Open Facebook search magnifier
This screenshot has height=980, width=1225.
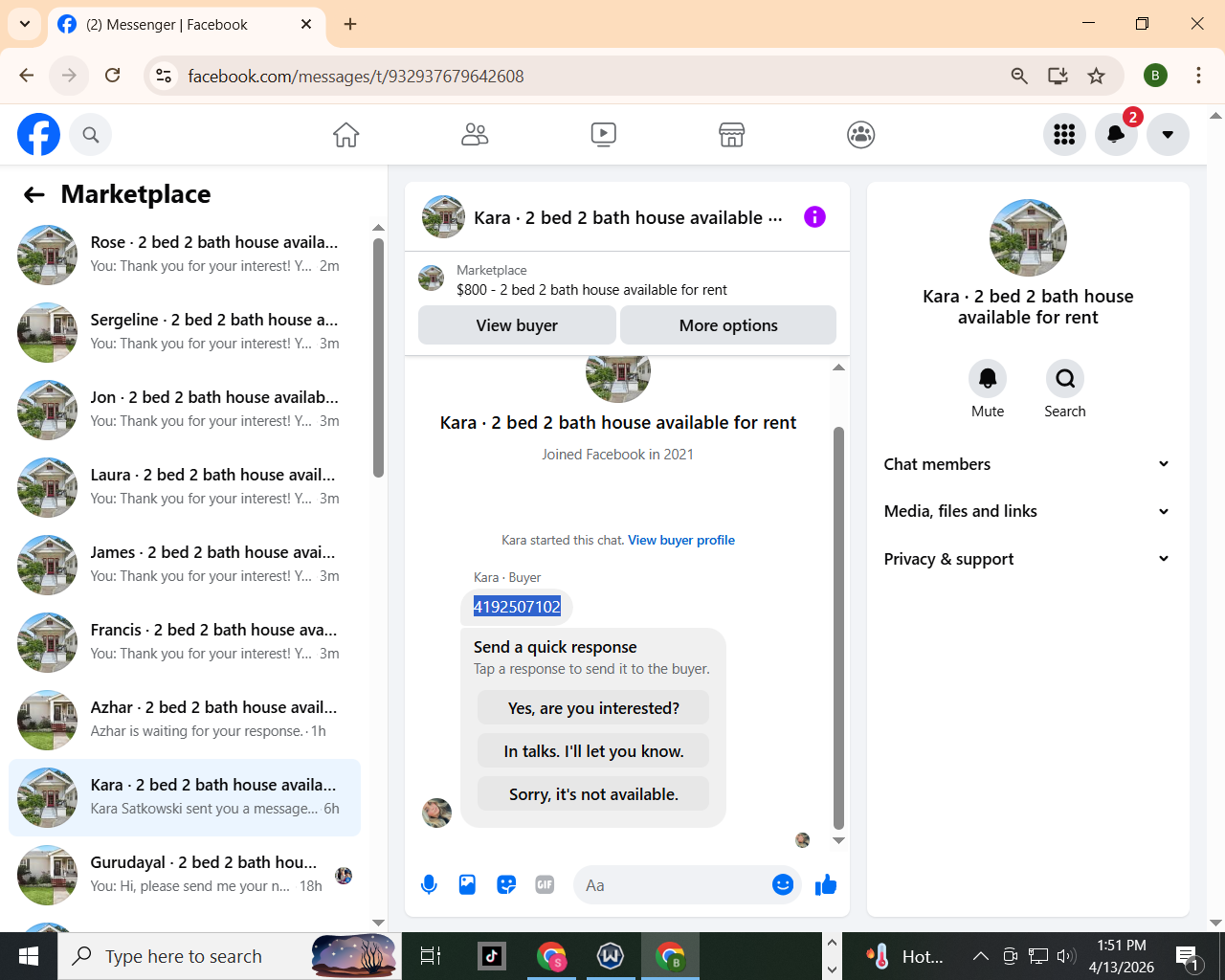[x=91, y=135]
